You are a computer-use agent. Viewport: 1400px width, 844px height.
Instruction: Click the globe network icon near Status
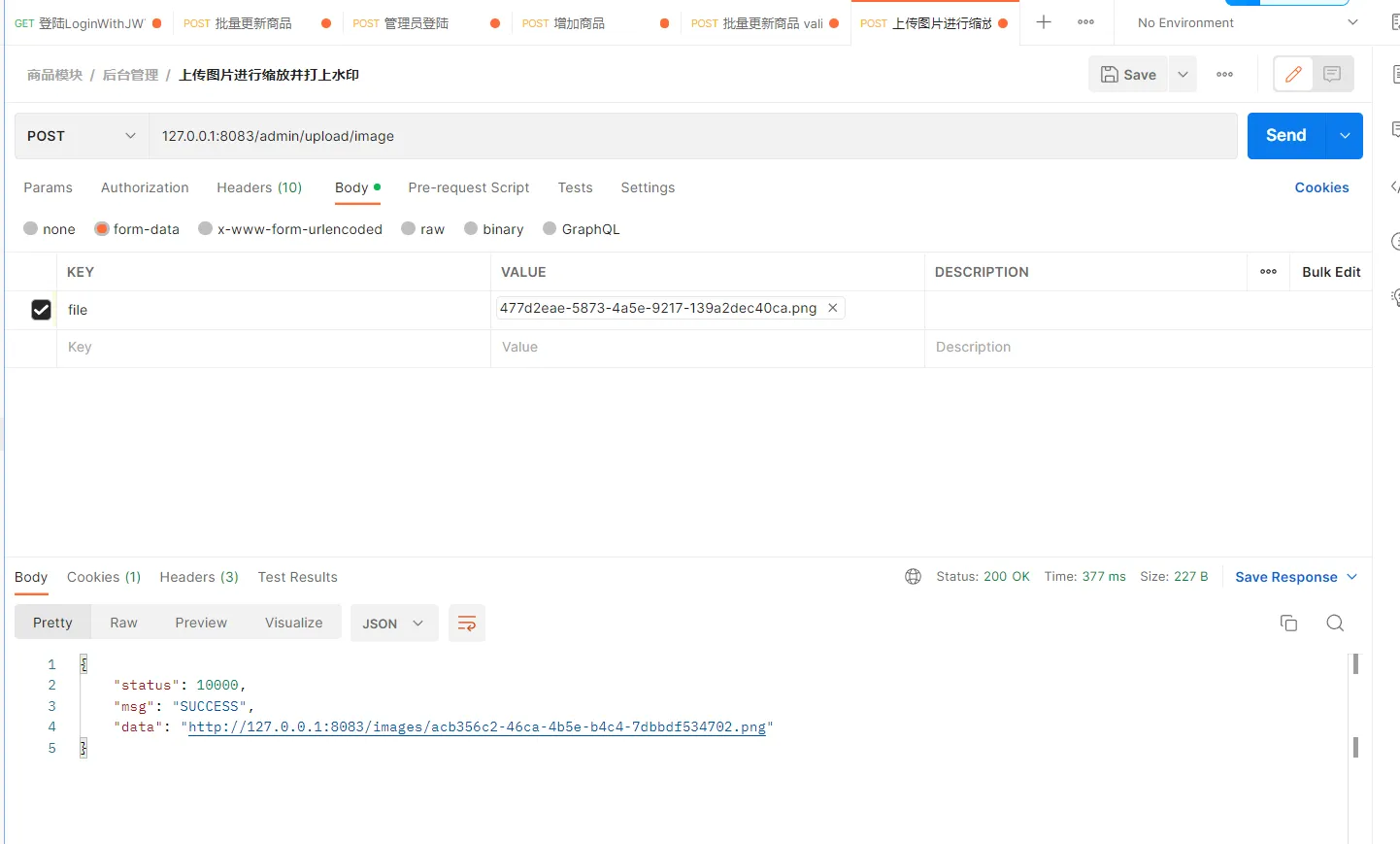[913, 577]
